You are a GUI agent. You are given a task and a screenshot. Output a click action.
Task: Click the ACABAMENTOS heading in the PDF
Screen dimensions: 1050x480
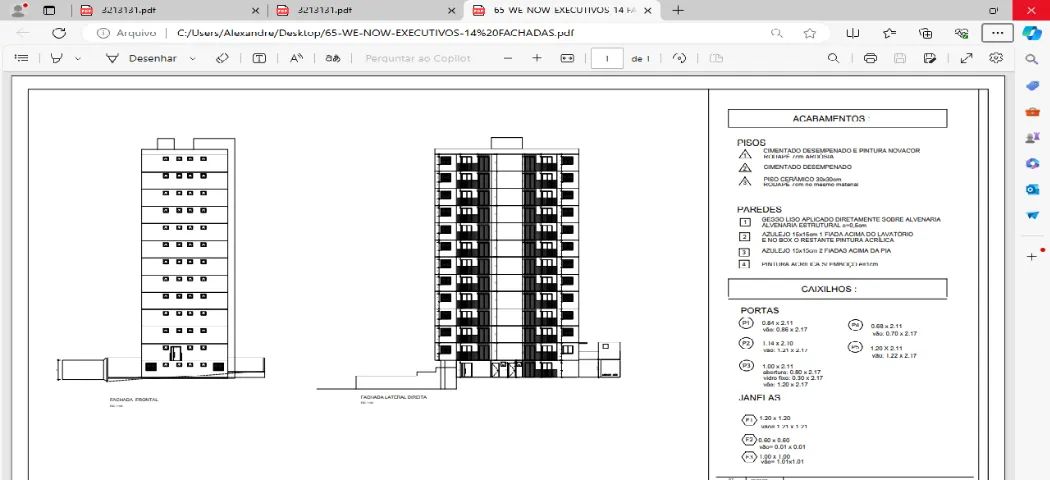pos(830,118)
